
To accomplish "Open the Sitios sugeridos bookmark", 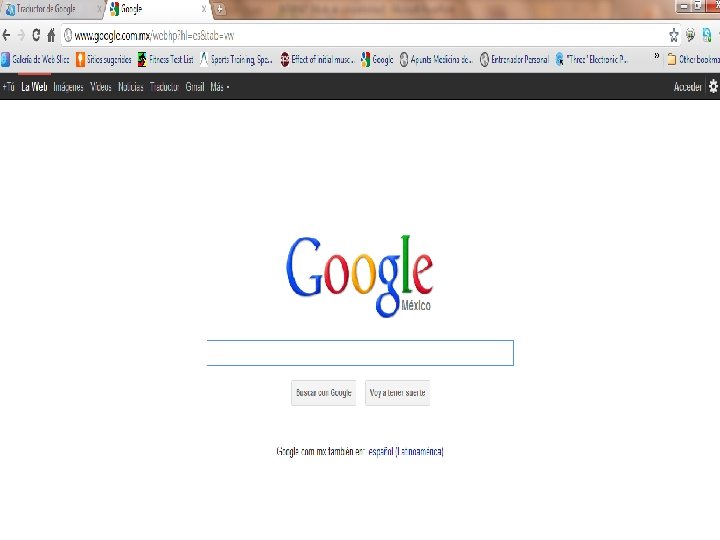I will [104, 59].
